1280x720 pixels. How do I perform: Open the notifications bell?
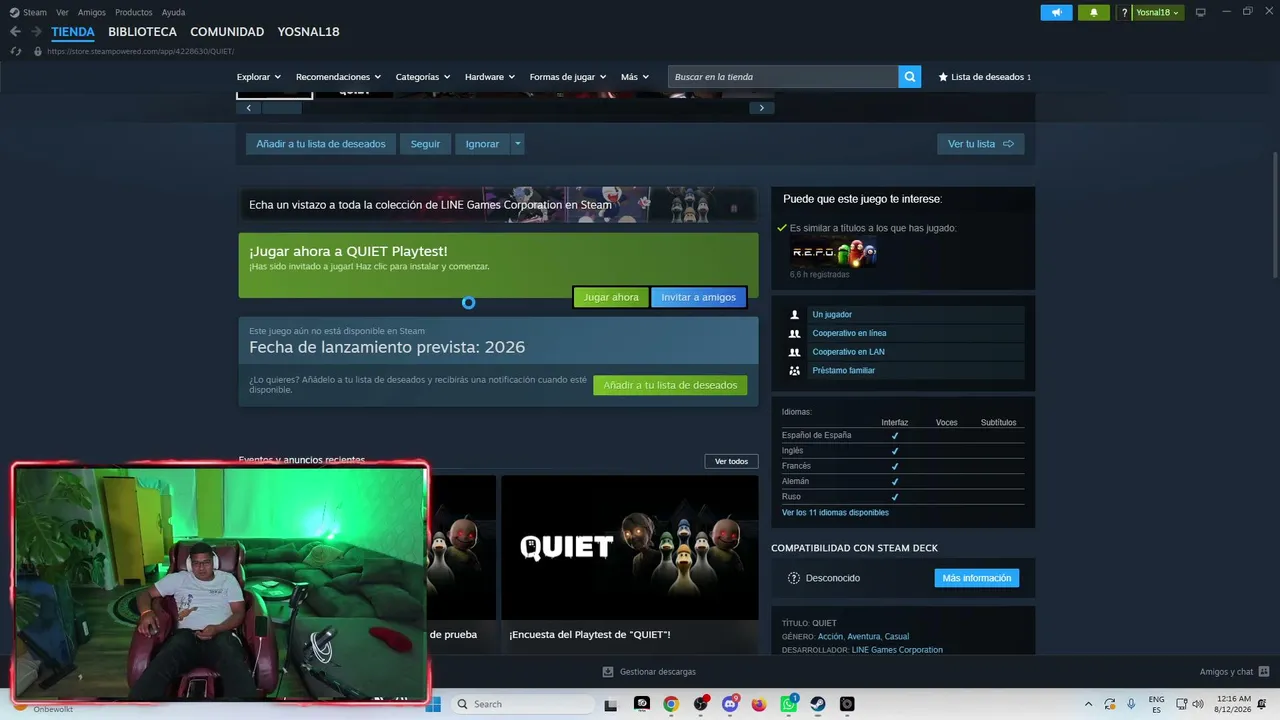(1093, 12)
